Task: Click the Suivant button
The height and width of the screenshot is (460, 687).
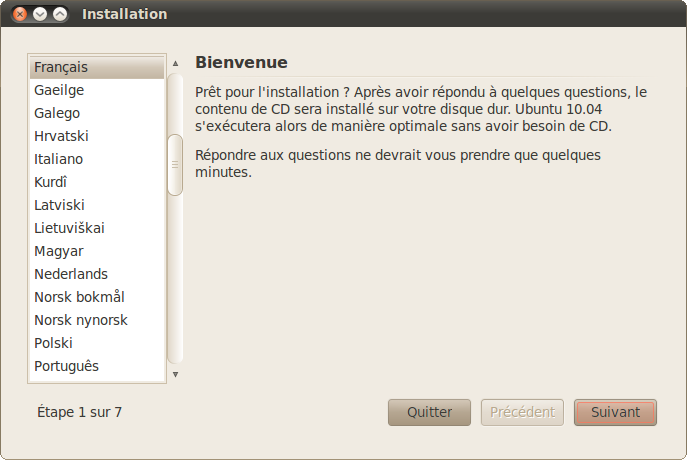Action: 615,412
